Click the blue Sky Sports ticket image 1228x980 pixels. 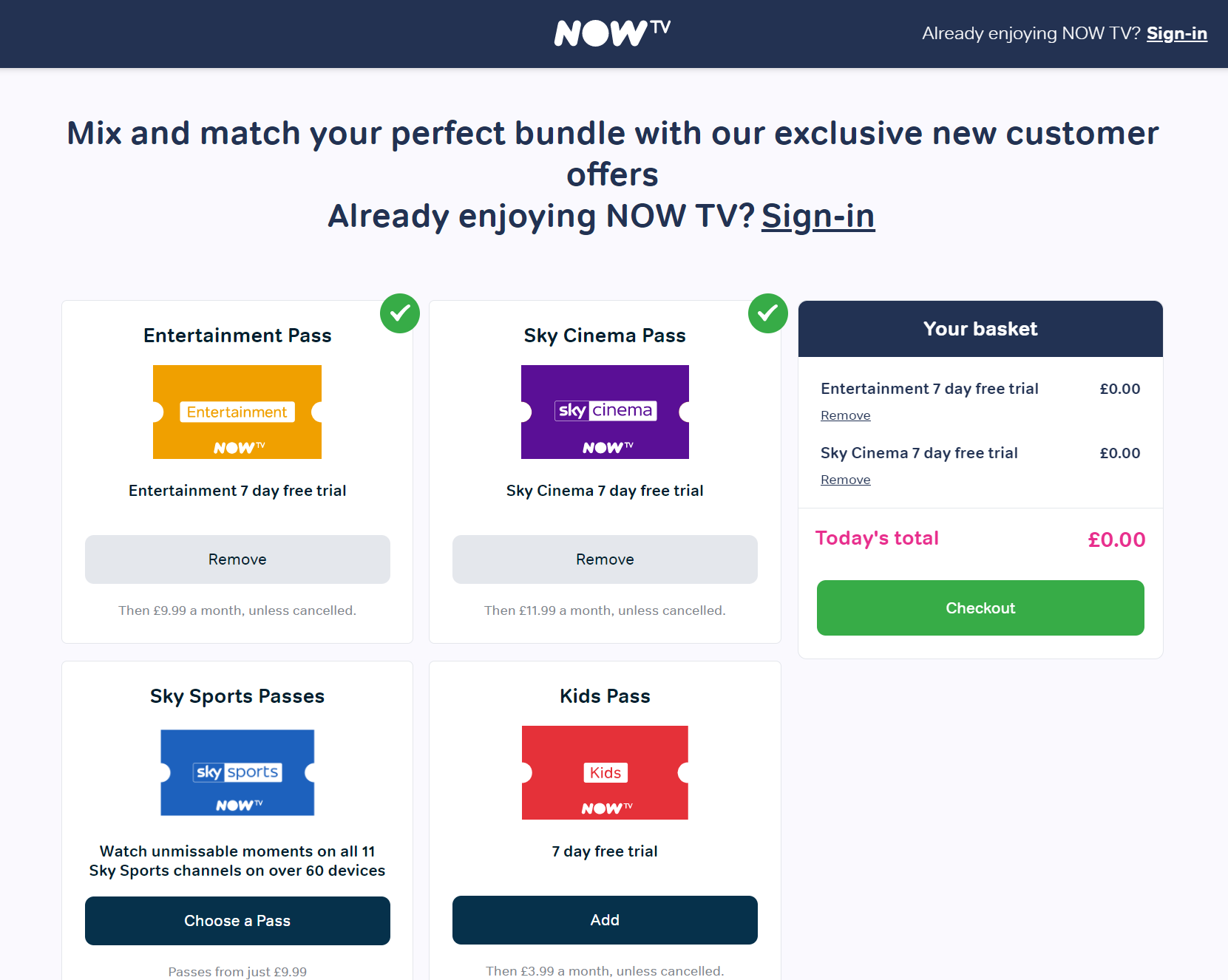pyautogui.click(x=237, y=772)
